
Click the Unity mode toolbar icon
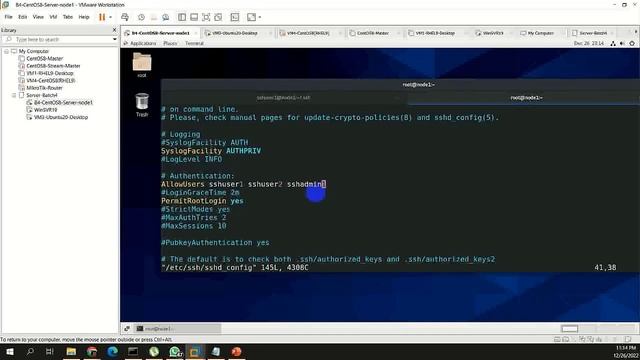tap(218, 17)
